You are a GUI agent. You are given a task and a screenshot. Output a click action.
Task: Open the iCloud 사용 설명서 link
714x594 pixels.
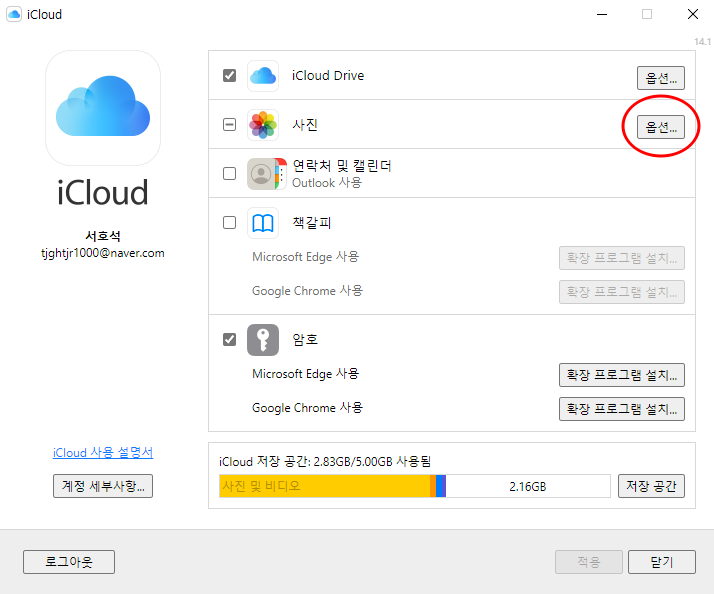coord(103,452)
